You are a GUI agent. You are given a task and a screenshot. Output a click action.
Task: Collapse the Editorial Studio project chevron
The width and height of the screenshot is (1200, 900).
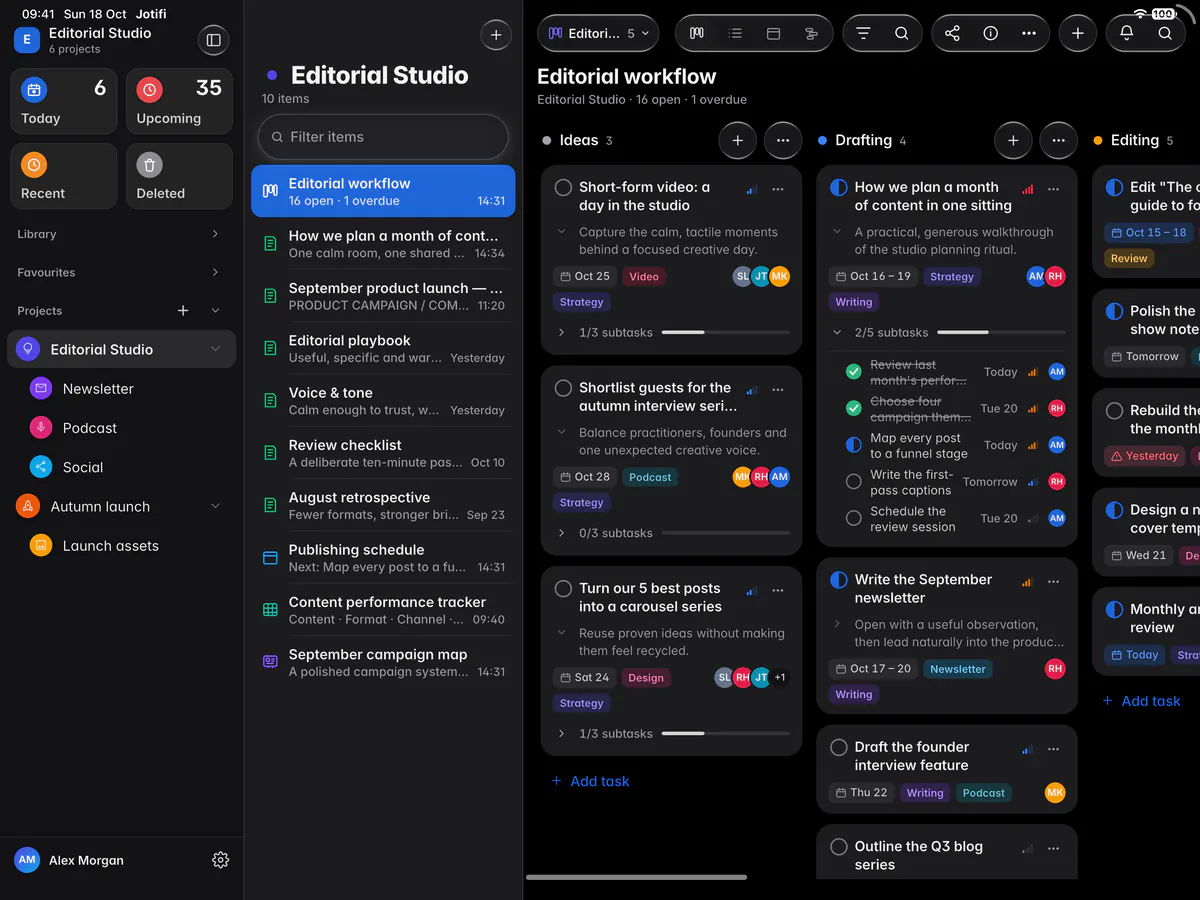pyautogui.click(x=215, y=349)
